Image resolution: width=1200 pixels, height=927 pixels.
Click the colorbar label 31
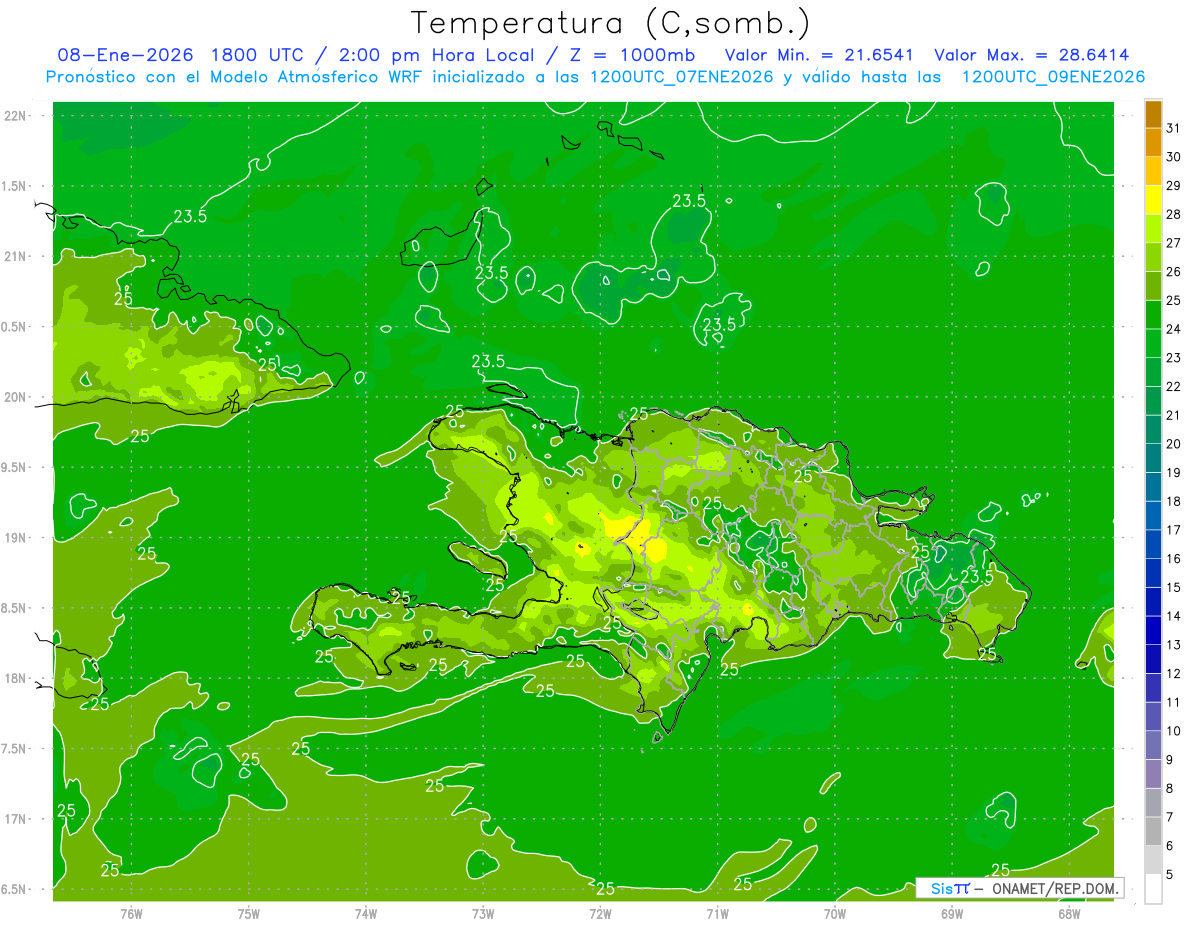click(1174, 128)
